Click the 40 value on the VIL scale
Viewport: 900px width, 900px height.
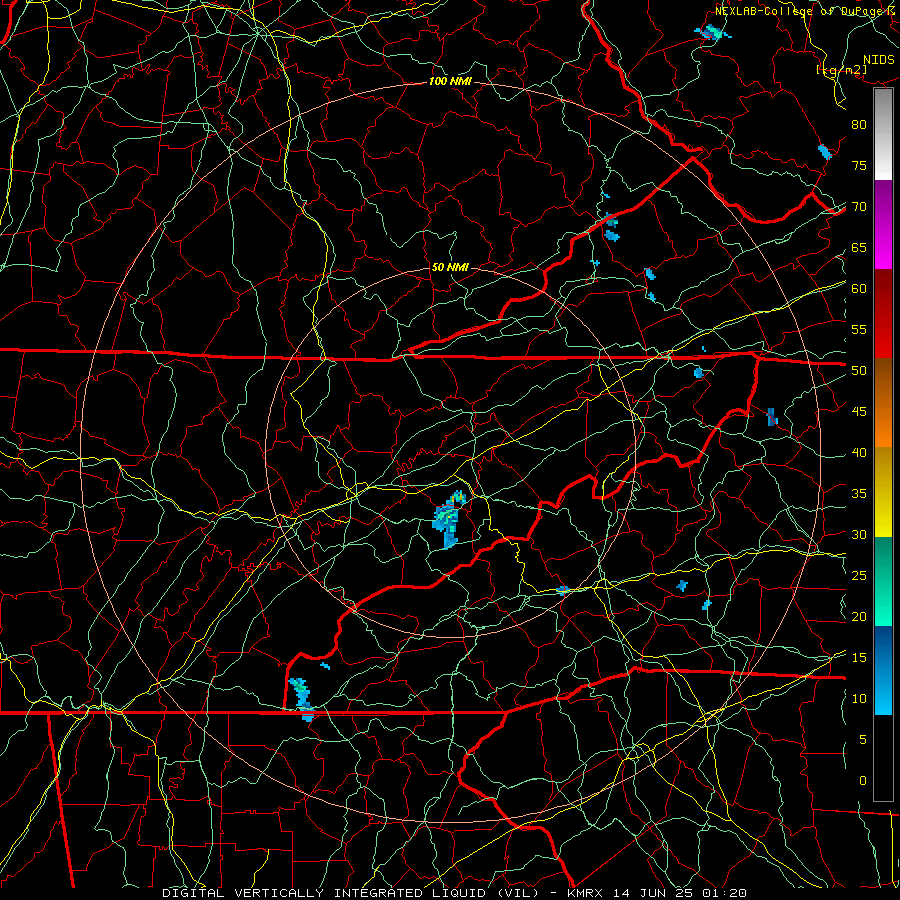tap(859, 452)
